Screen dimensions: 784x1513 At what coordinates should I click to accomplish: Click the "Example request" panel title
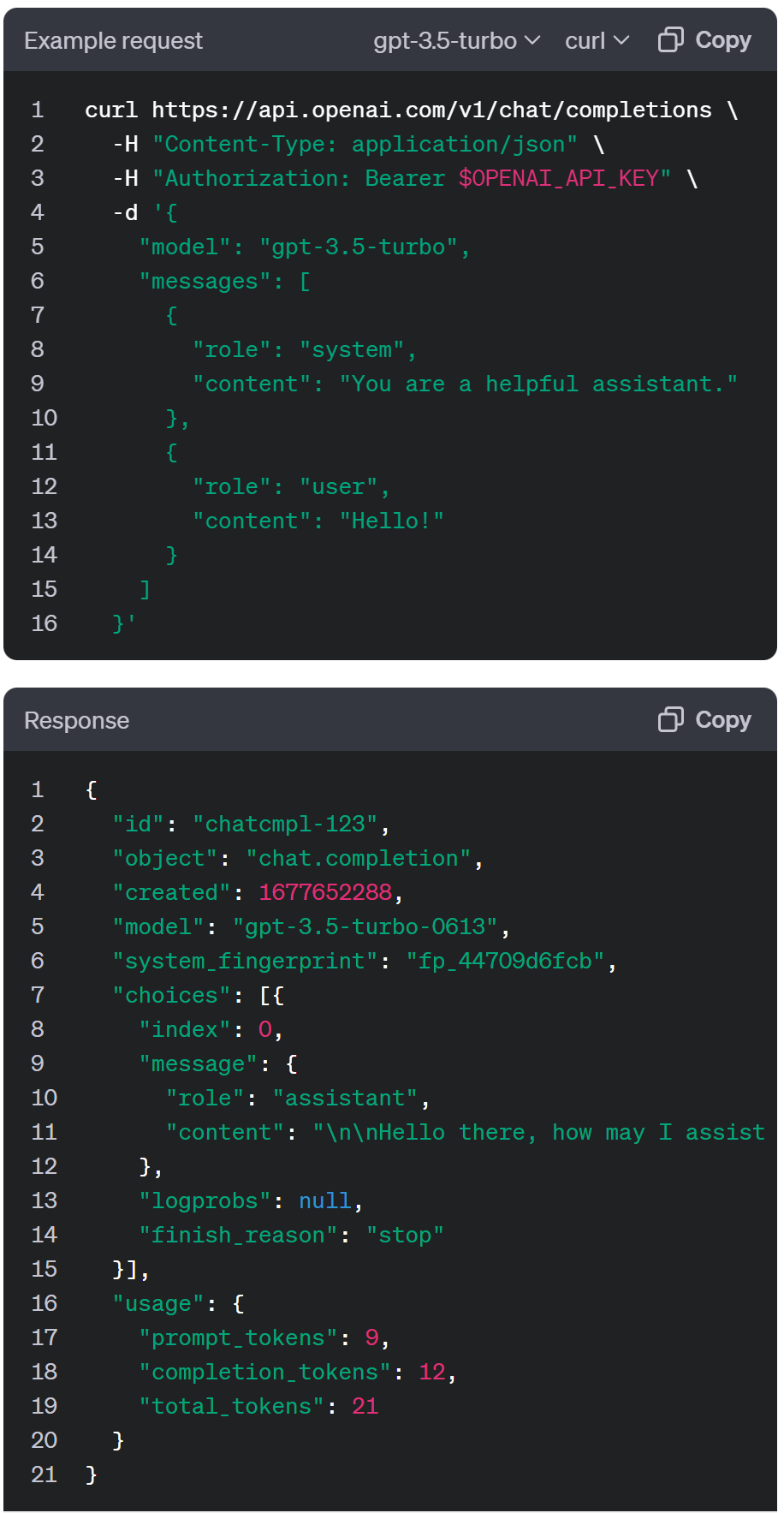[113, 41]
